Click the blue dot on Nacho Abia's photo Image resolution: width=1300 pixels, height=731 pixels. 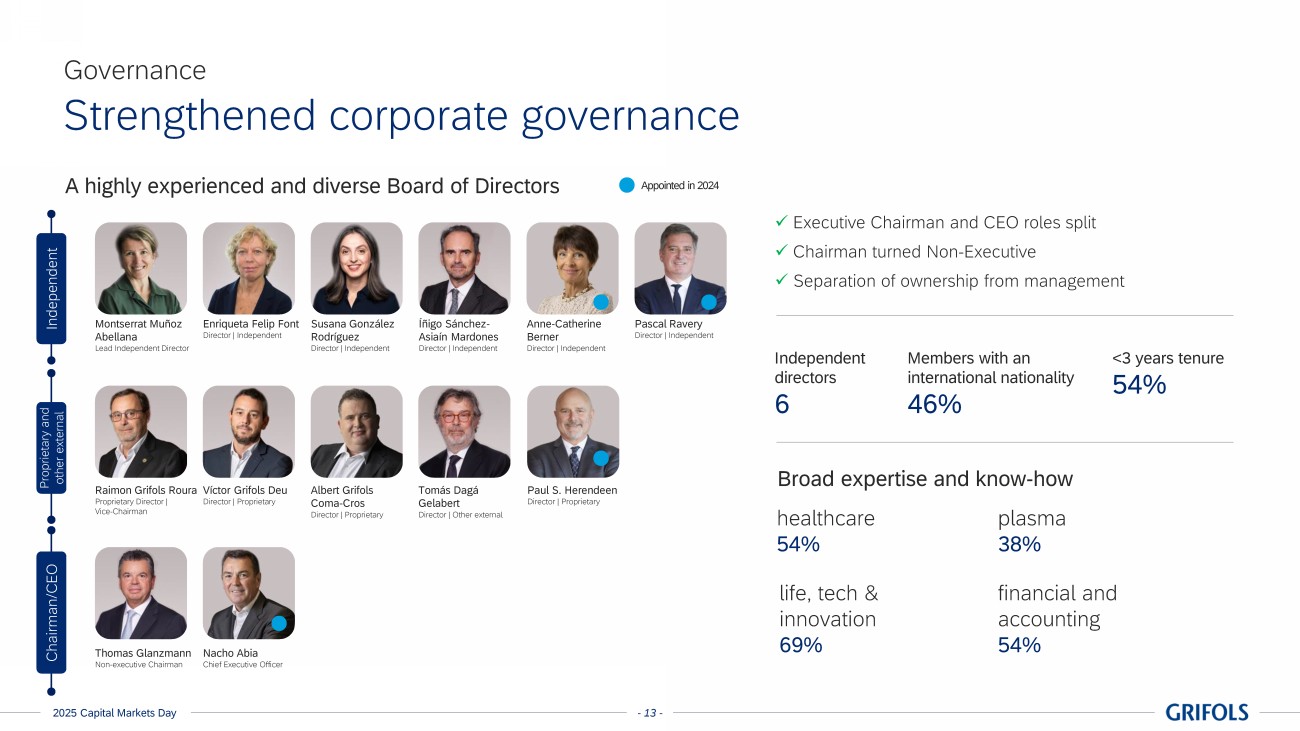(x=279, y=624)
